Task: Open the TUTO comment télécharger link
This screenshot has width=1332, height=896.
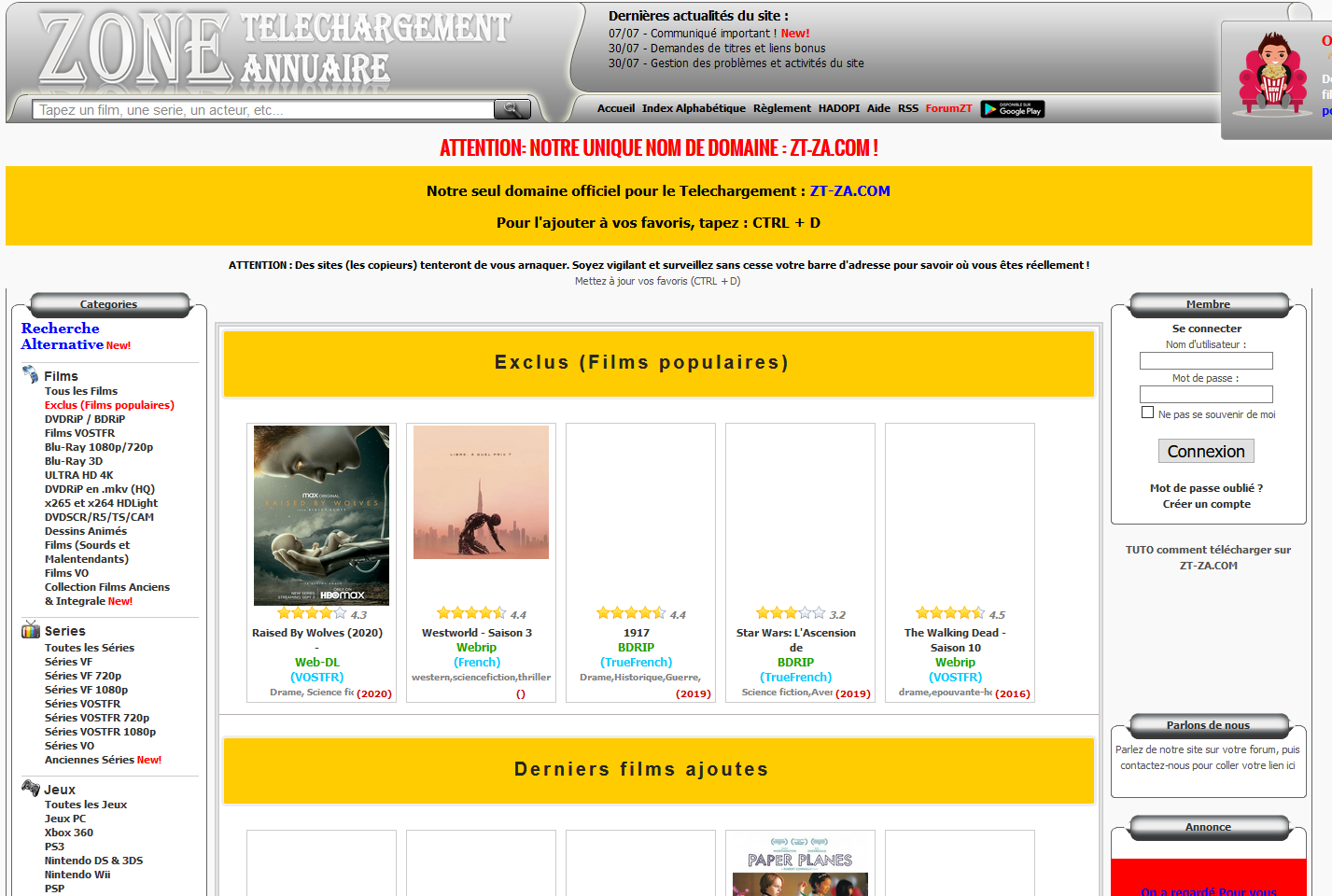Action: click(x=1208, y=557)
